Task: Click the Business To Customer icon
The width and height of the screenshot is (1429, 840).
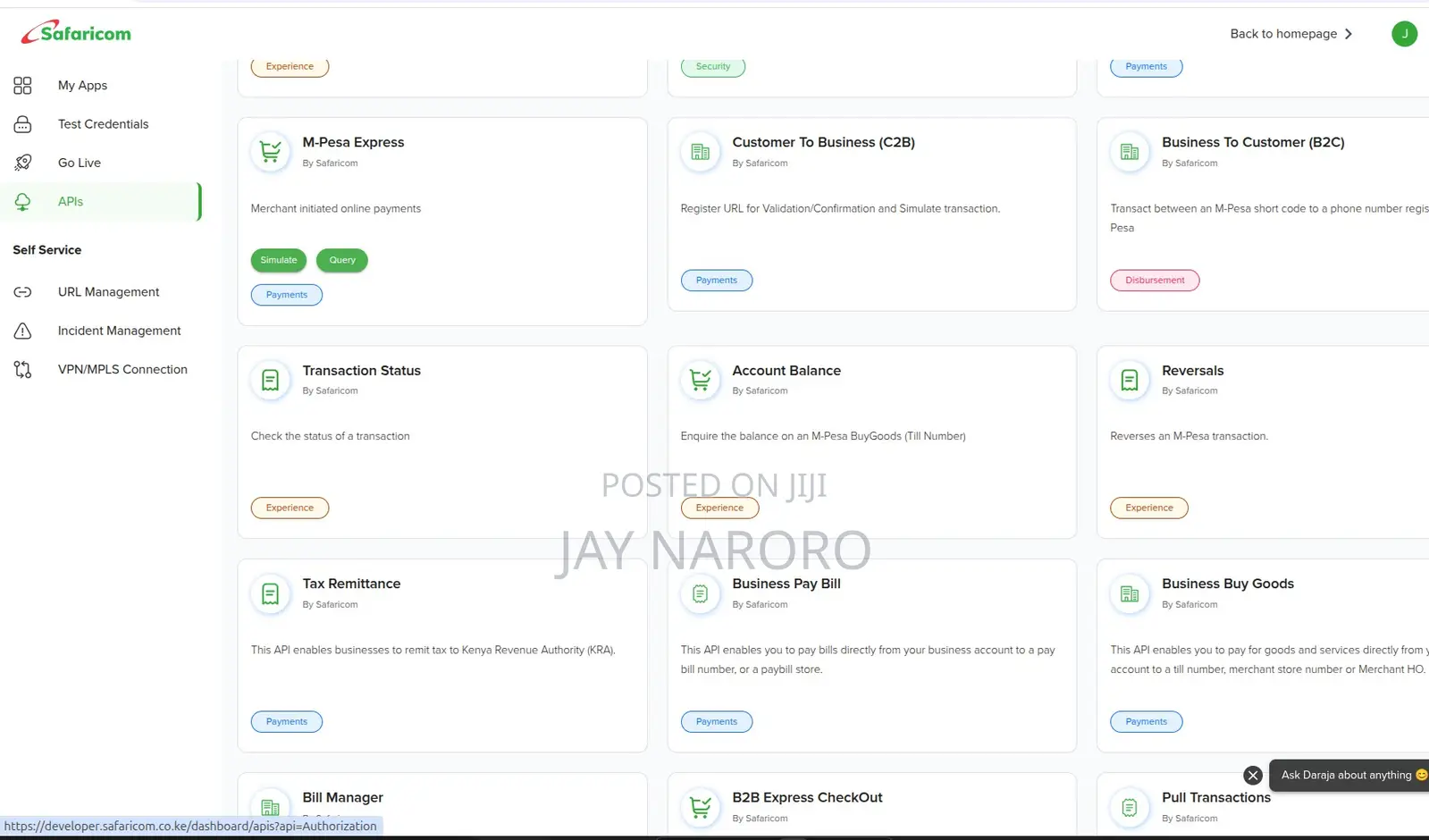Action: [1130, 151]
